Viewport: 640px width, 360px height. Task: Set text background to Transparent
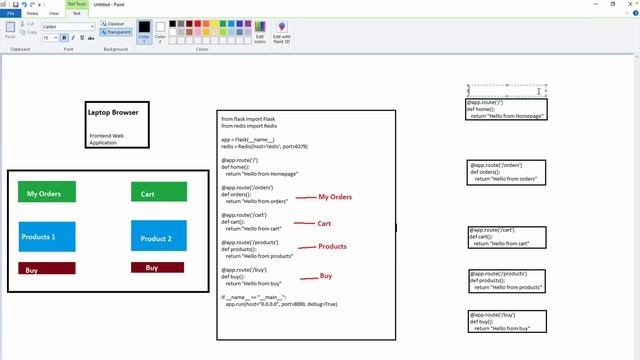(x=116, y=32)
